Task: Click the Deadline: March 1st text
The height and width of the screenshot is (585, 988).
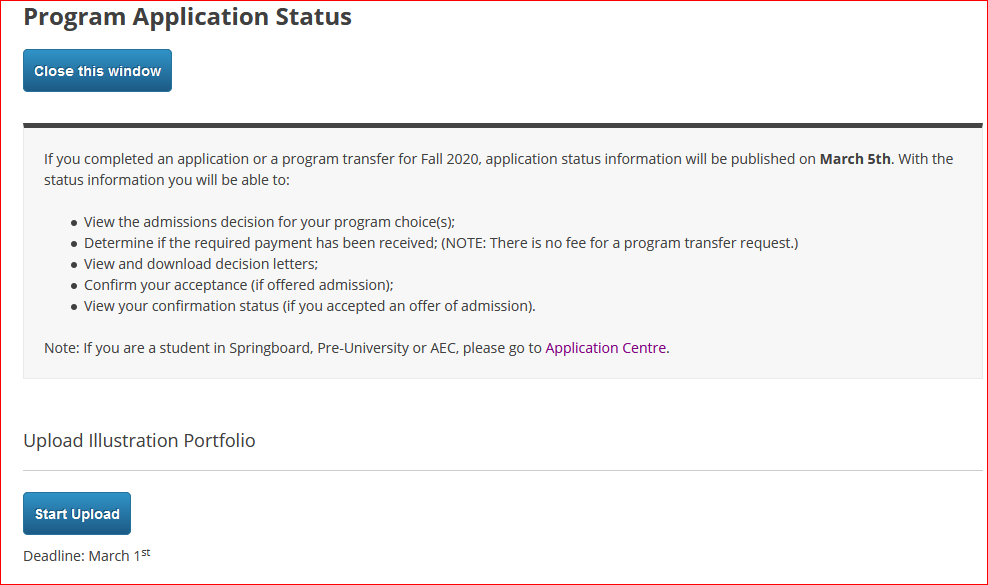Action: coord(87,555)
